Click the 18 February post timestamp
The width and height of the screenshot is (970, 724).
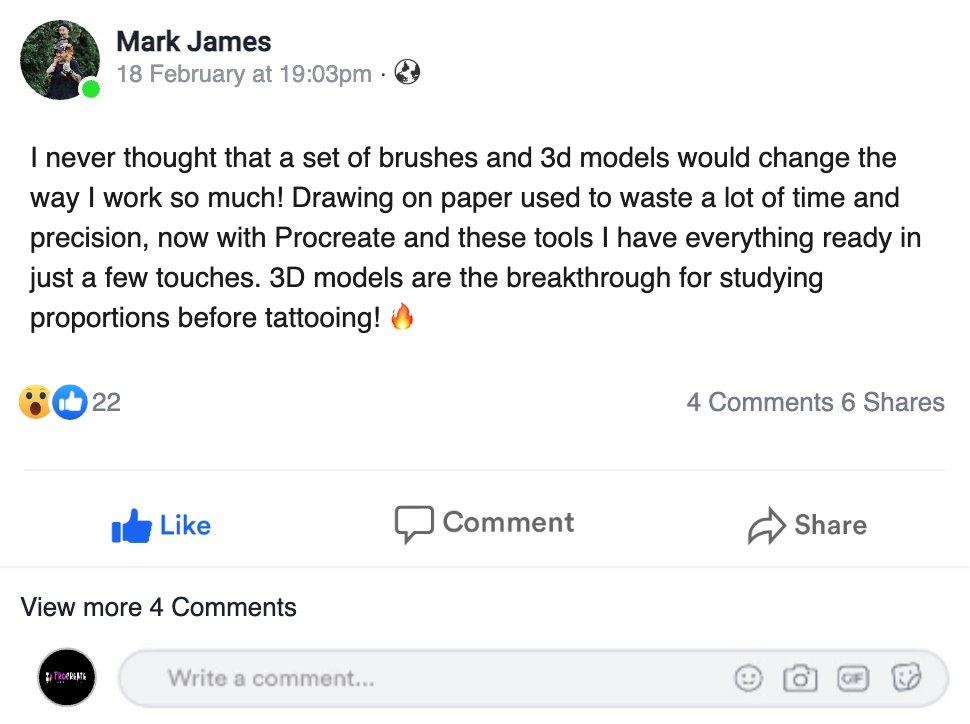click(x=244, y=74)
